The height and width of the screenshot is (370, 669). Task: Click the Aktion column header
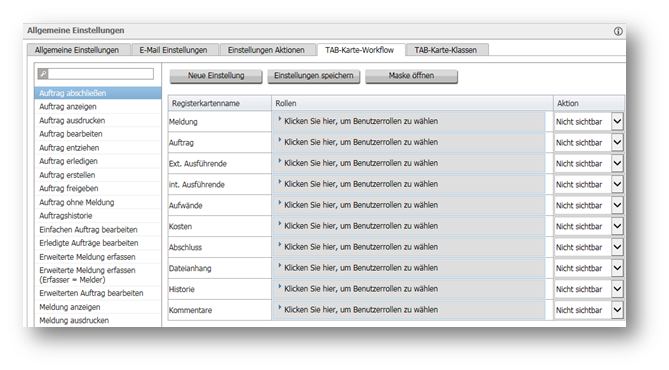(589, 103)
